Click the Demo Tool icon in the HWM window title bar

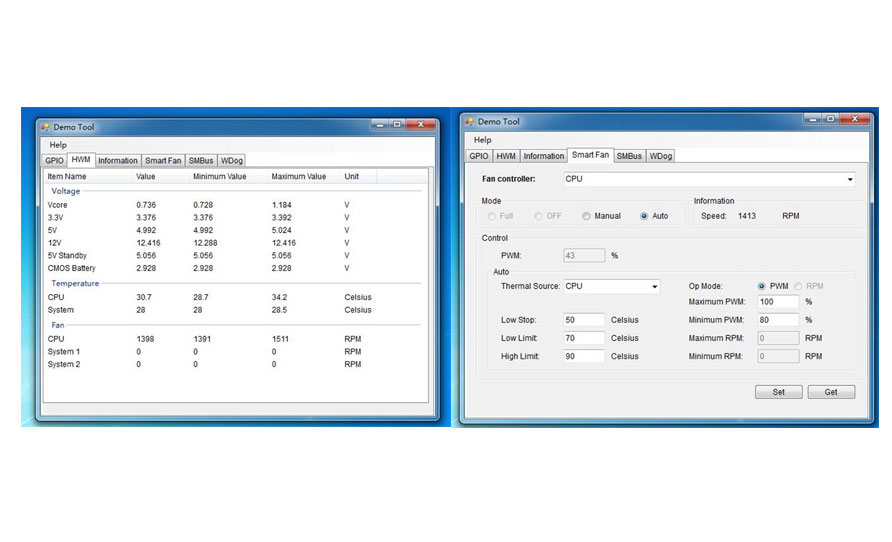click(45, 127)
